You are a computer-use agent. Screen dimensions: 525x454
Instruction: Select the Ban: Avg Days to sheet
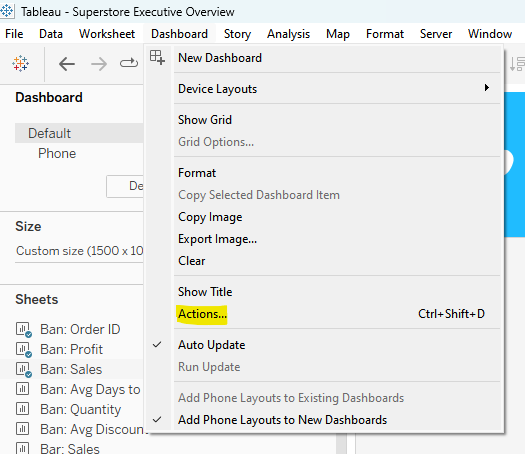click(x=90, y=389)
